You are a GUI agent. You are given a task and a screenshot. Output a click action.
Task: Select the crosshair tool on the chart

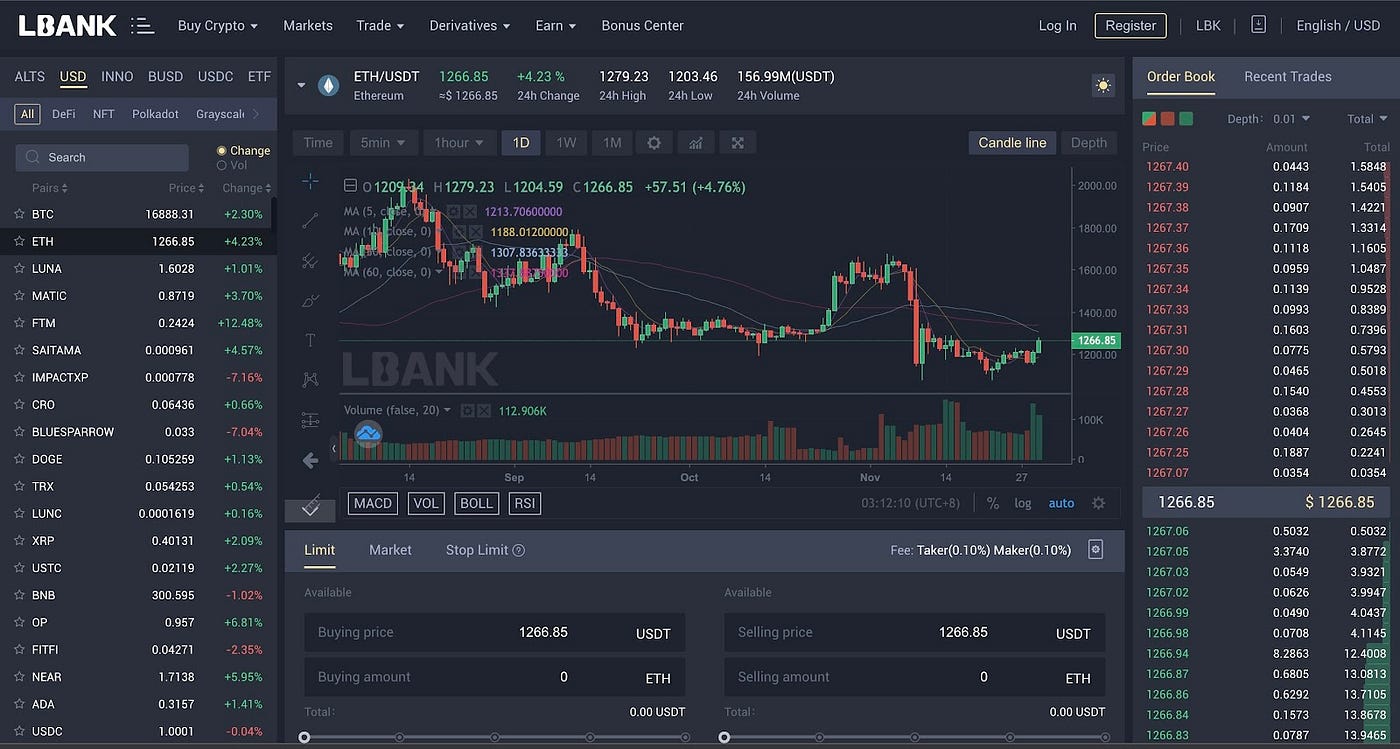point(310,181)
